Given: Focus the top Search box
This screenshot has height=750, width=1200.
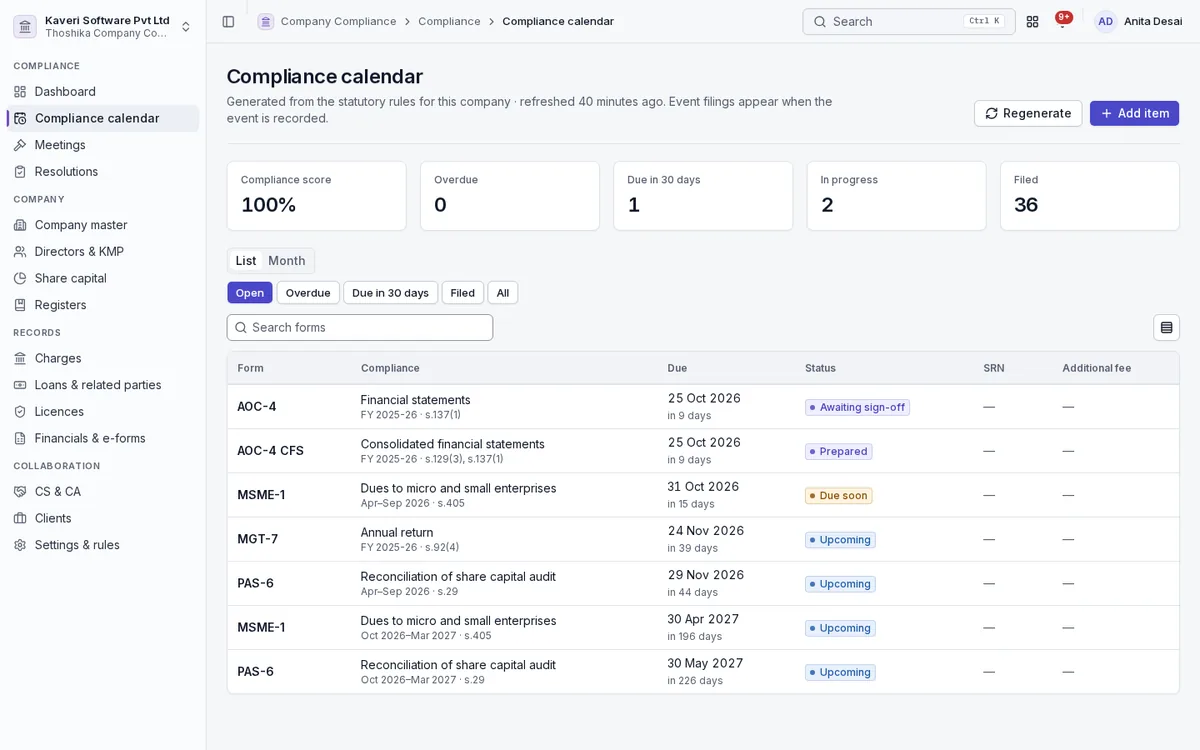Looking at the screenshot, I should point(908,21).
